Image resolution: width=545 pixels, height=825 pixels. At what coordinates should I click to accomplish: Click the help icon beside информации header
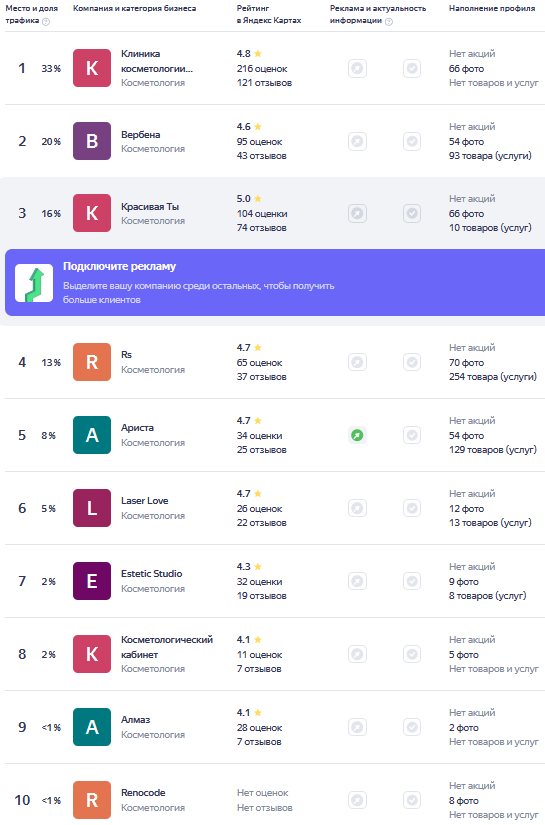(x=389, y=22)
